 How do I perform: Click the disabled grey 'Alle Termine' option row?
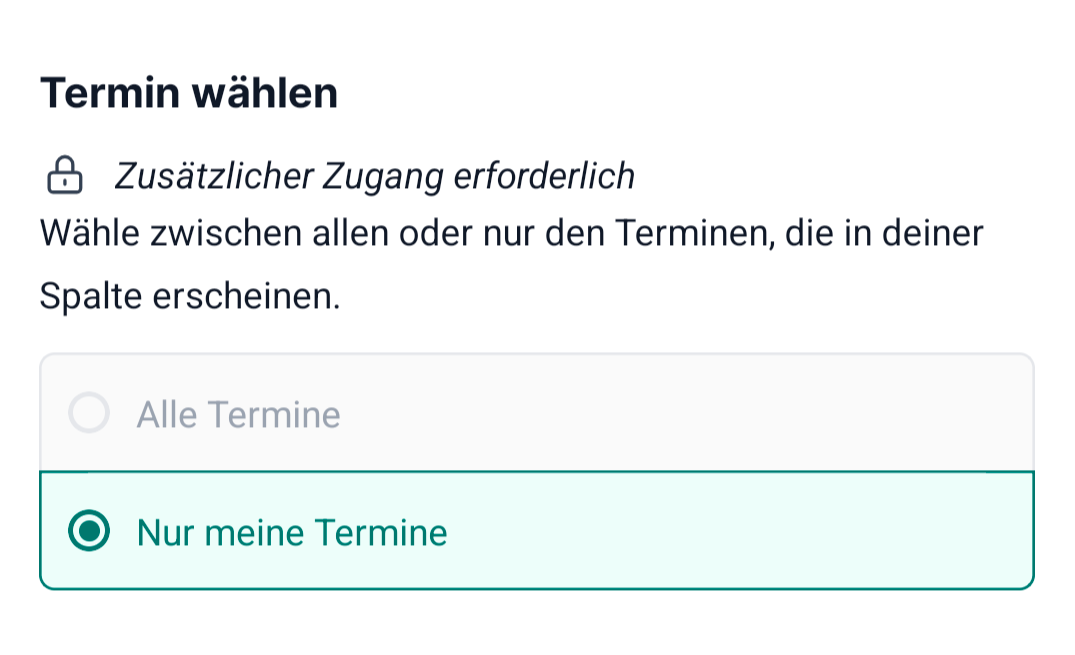point(537,413)
